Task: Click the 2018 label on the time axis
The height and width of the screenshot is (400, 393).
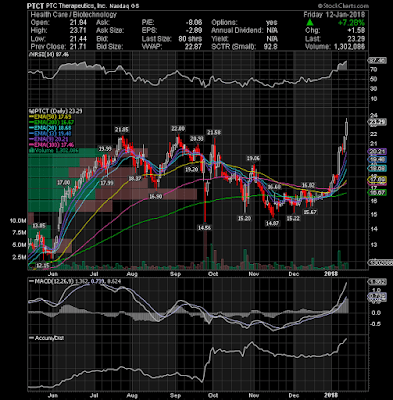Action: (x=331, y=274)
